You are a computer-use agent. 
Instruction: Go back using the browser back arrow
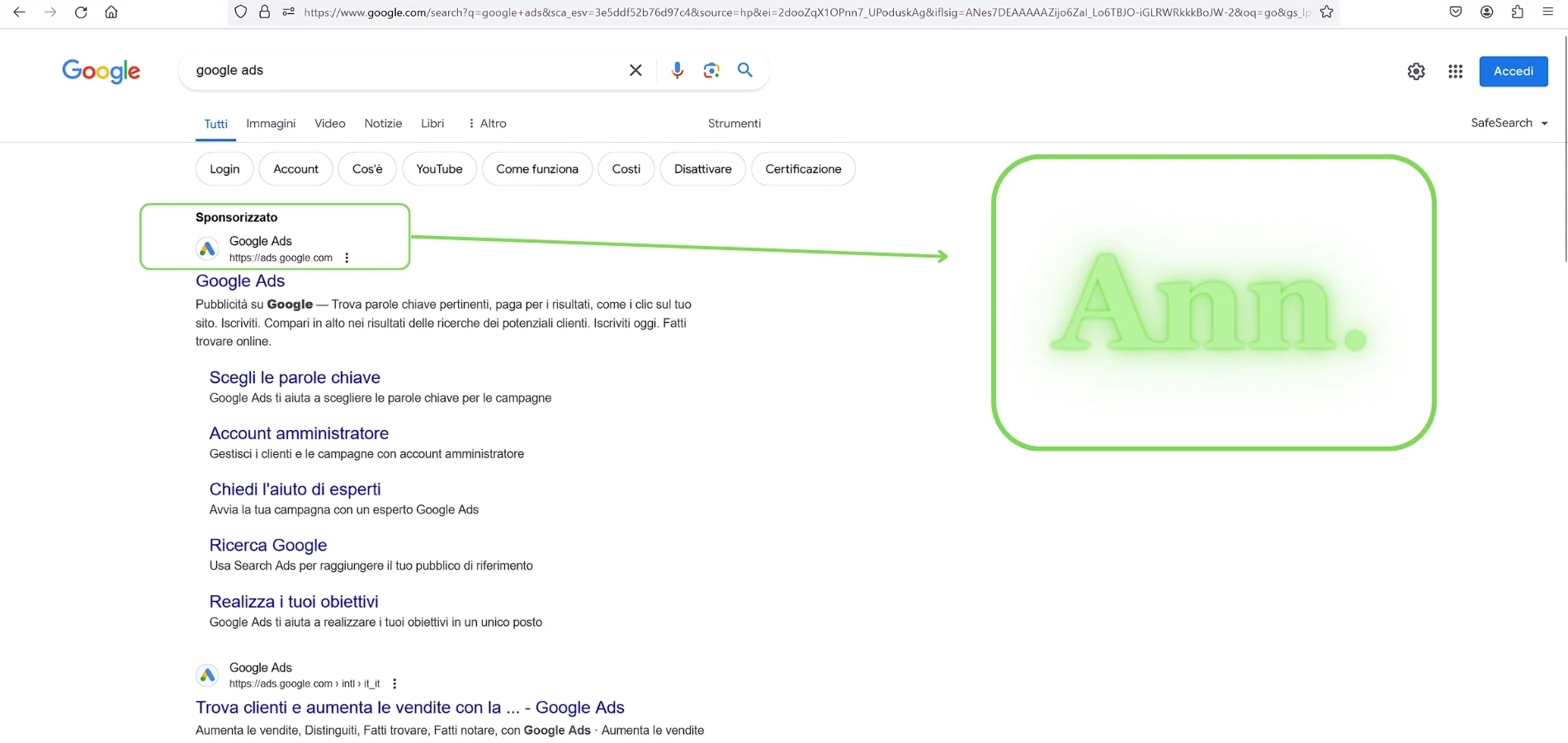19,12
